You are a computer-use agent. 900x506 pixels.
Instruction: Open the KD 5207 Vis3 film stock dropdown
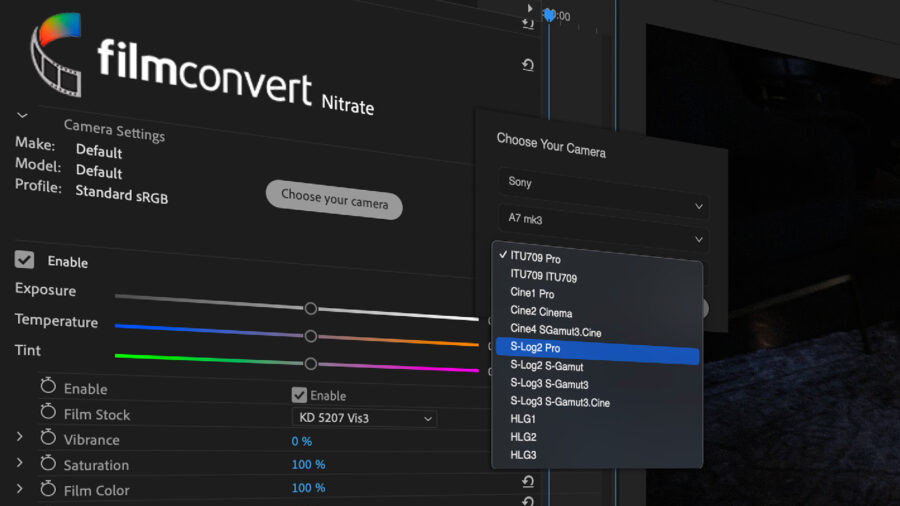coord(365,418)
